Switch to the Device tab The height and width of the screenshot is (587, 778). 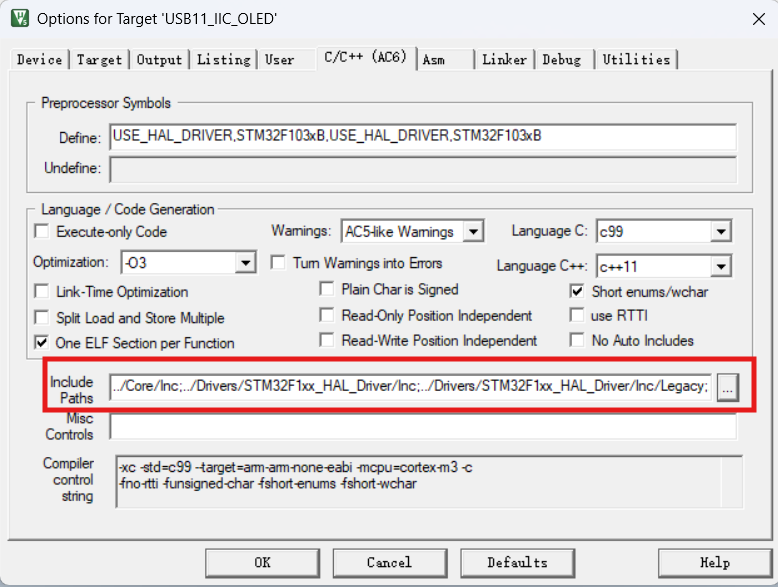pos(39,60)
